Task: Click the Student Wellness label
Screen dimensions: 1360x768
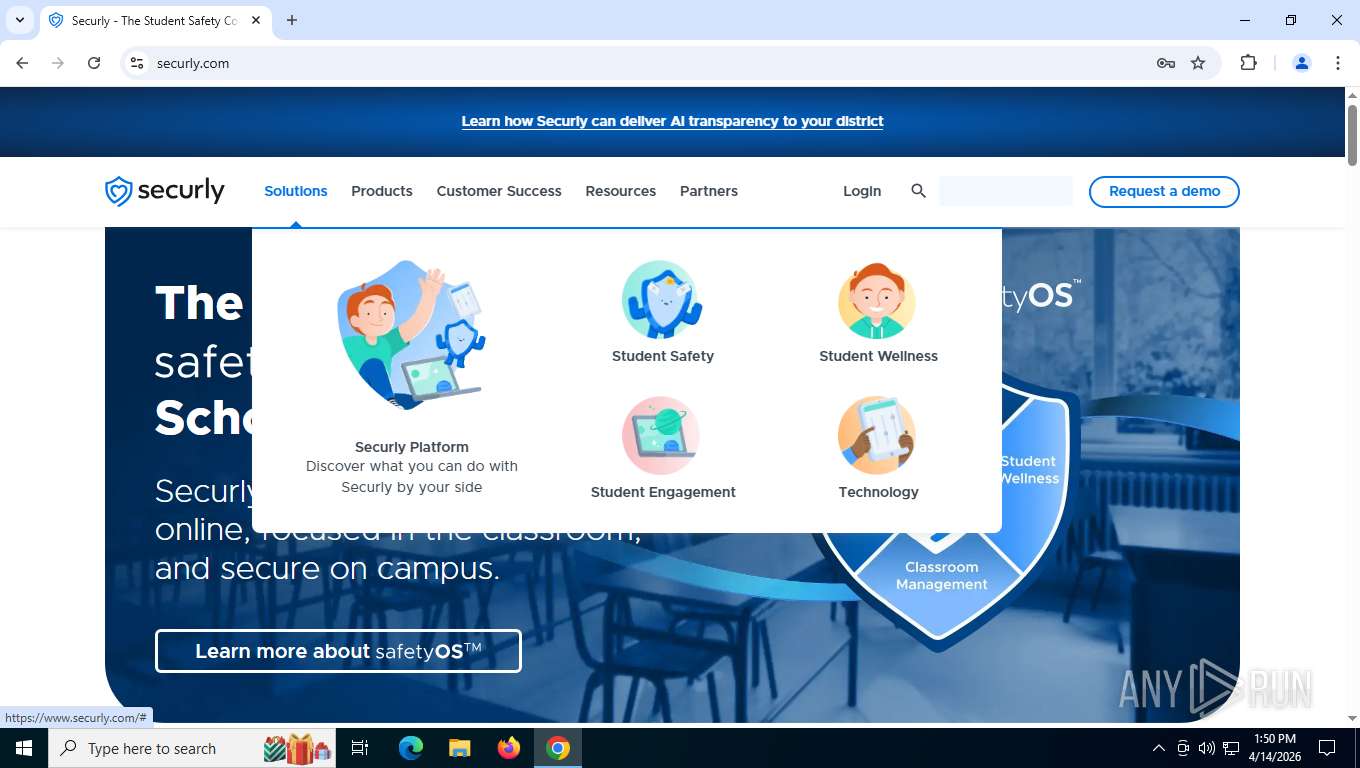Action: pyautogui.click(x=878, y=356)
